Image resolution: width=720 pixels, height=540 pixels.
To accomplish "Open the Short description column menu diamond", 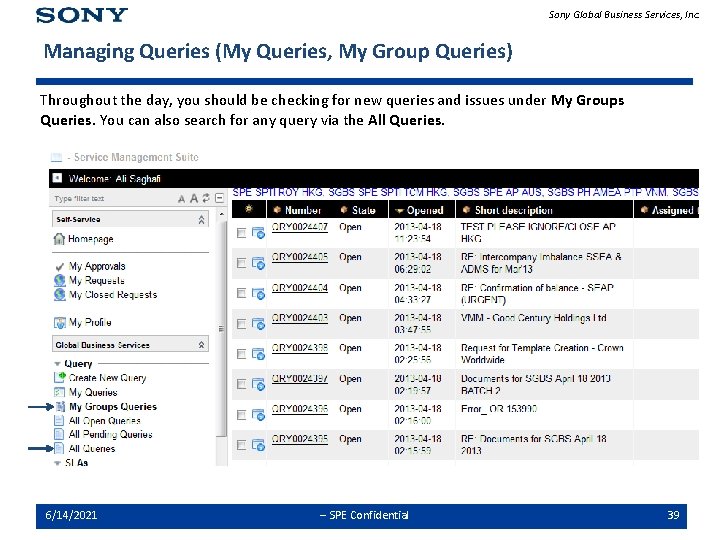I will (467, 210).
